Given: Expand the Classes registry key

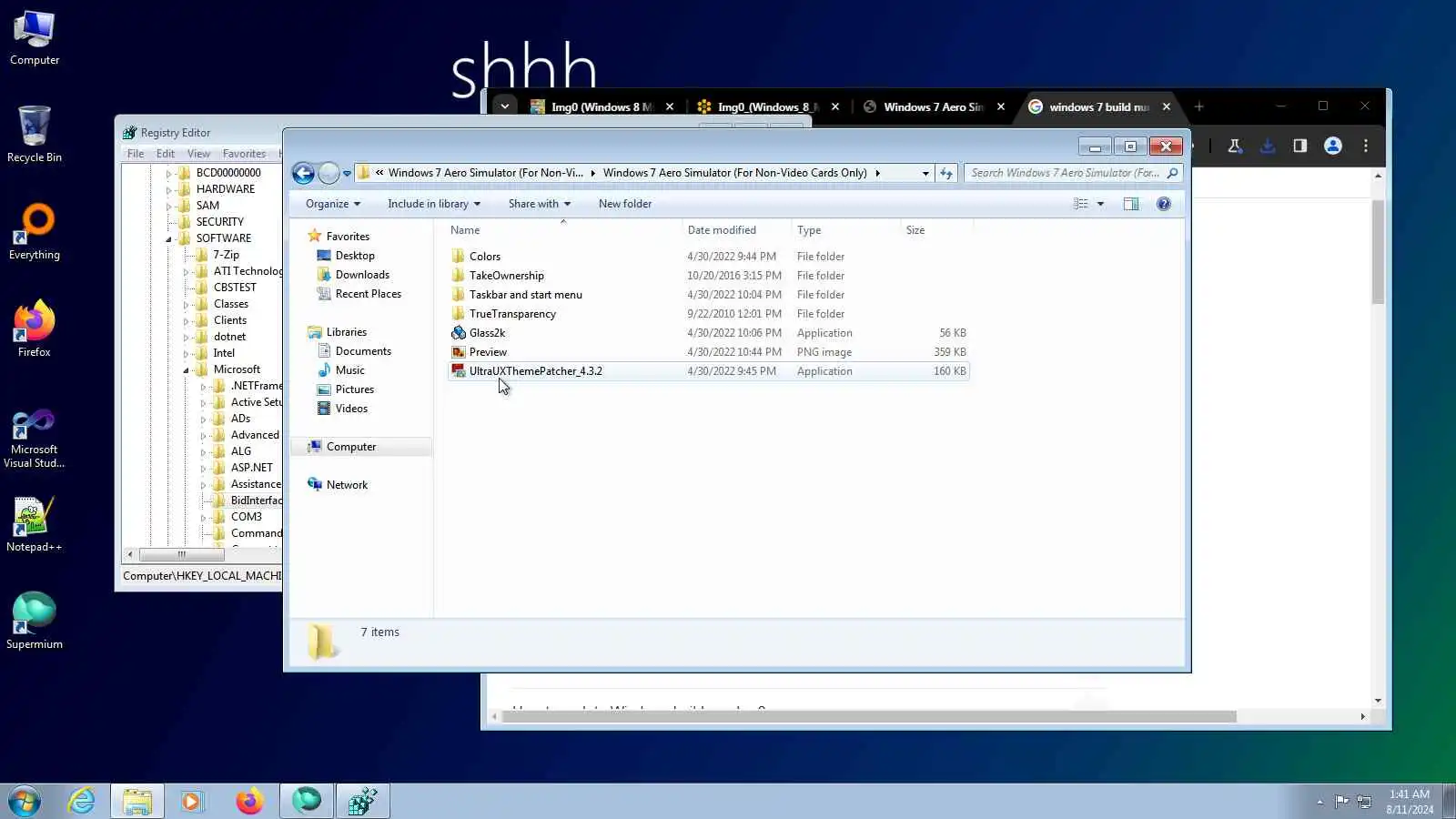Looking at the screenshot, I should [x=186, y=304].
